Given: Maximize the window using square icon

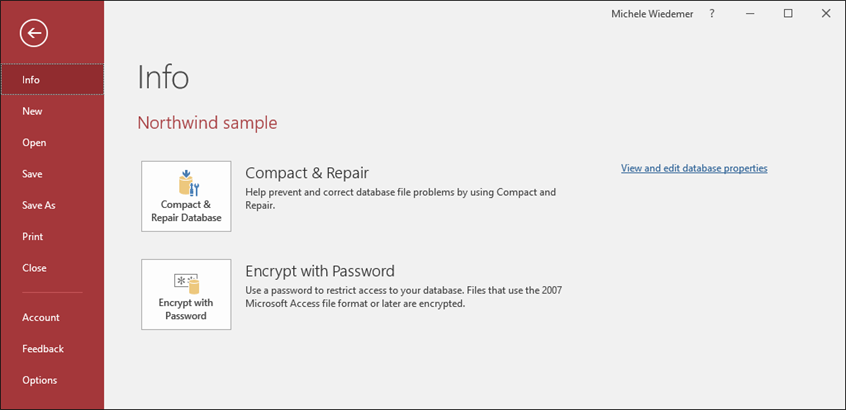Looking at the screenshot, I should (x=788, y=14).
